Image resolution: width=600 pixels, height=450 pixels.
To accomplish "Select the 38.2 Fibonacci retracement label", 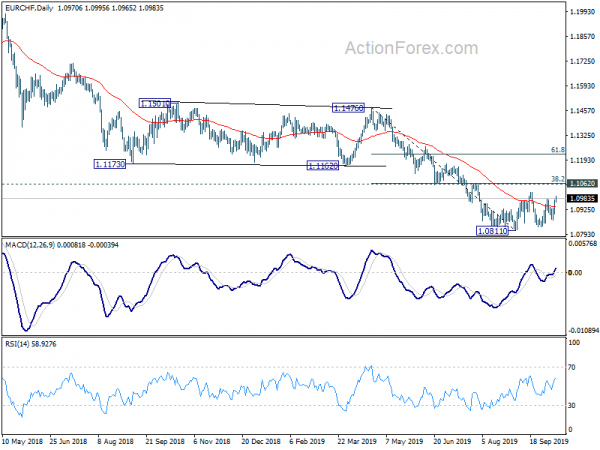I will pyautogui.click(x=558, y=179).
